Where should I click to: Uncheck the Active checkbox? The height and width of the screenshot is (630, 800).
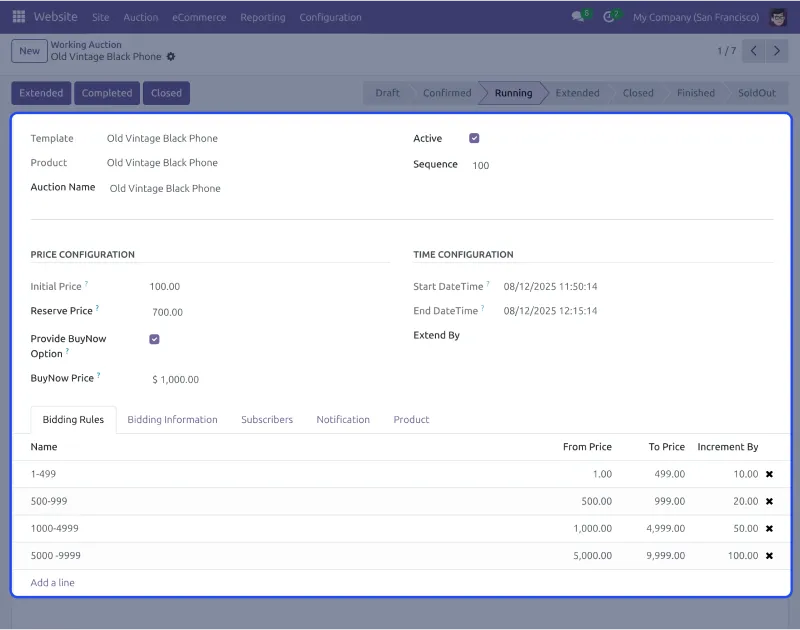[474, 138]
